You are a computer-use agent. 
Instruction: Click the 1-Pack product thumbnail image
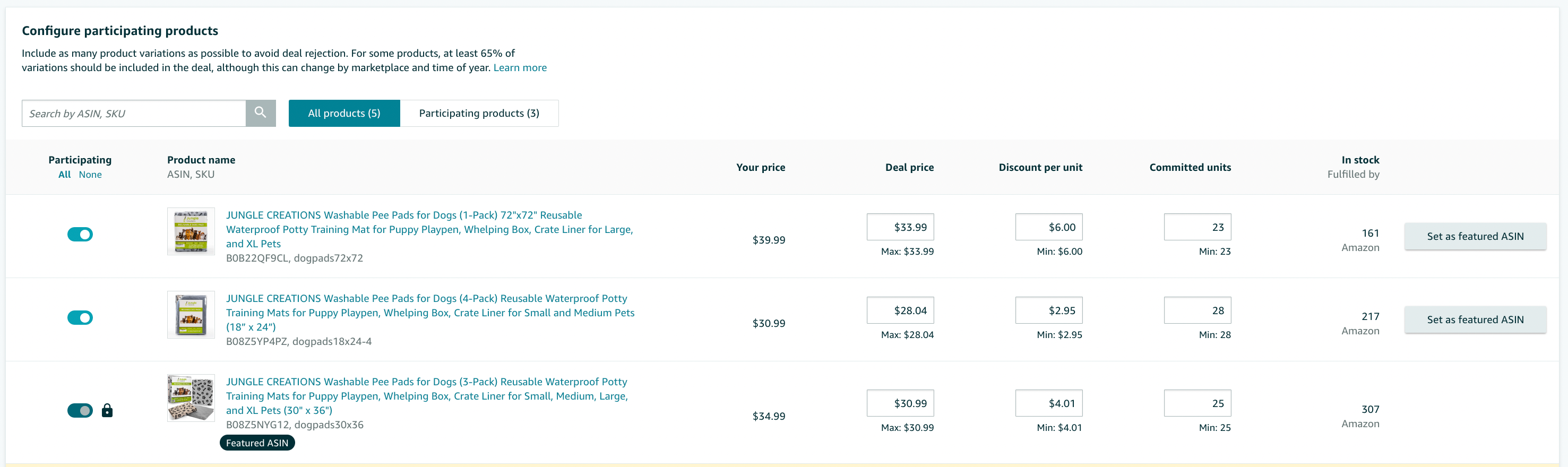pos(191,231)
